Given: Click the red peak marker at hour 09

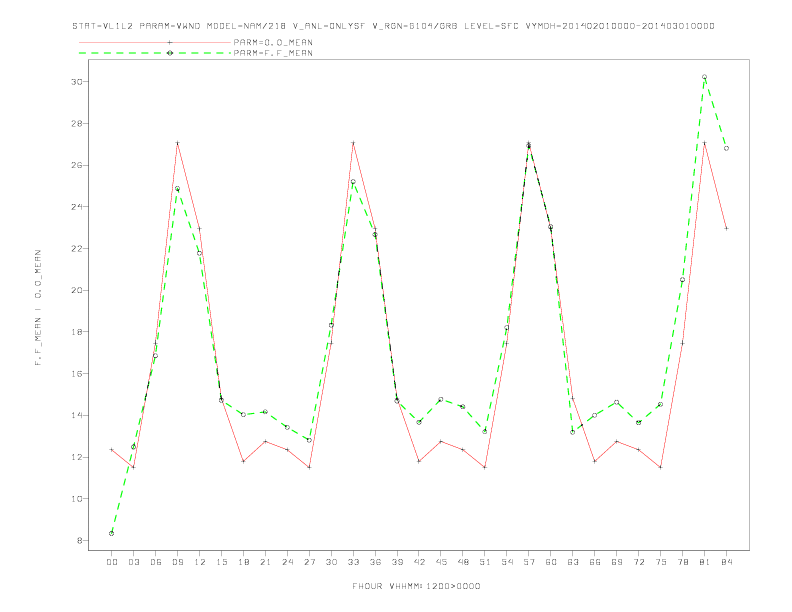Looking at the screenshot, I should click(177, 143).
